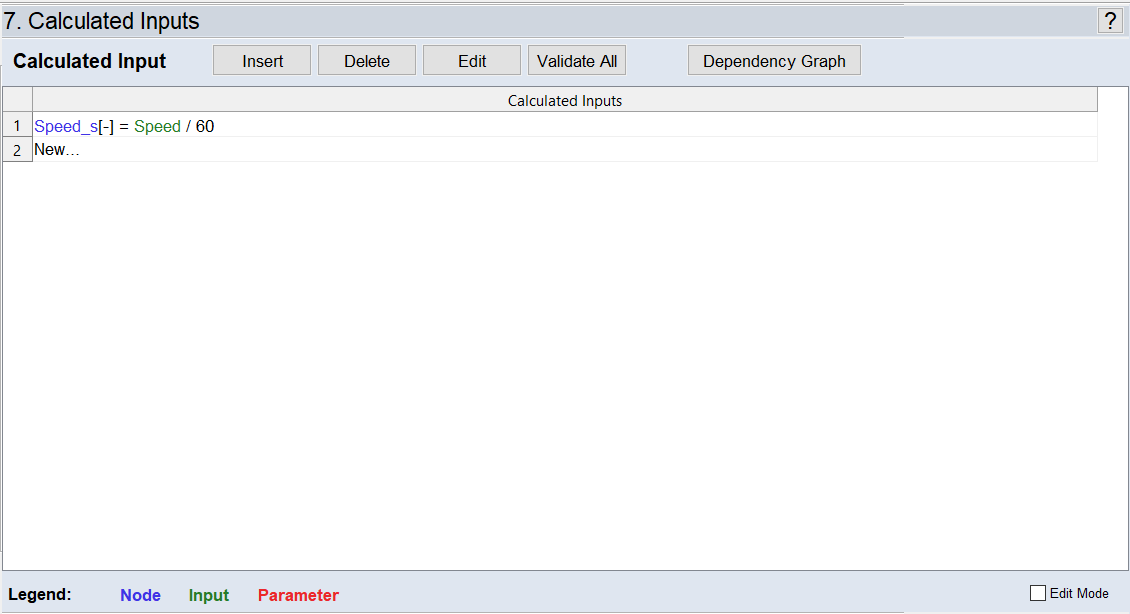Open help via the question mark icon
Screen dimensions: 1130x614
coord(1110,21)
